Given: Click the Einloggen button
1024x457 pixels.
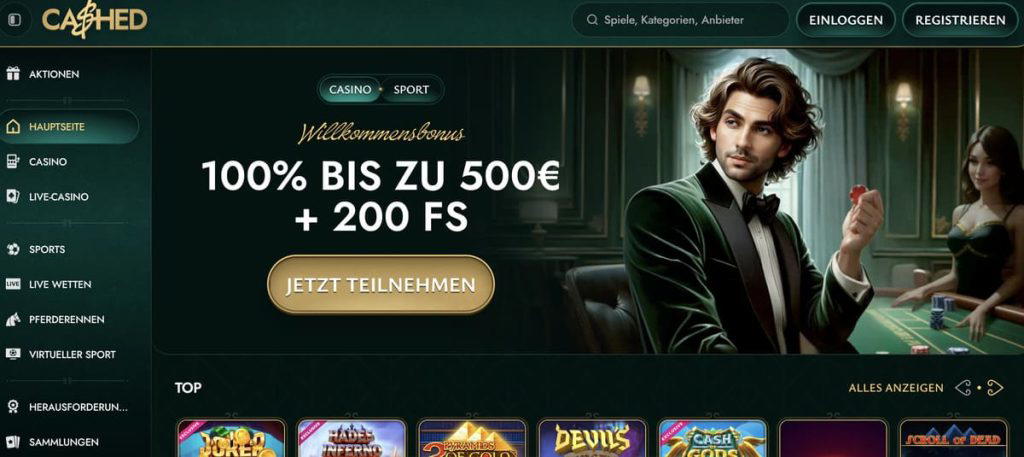Looking at the screenshot, I should (x=846, y=20).
